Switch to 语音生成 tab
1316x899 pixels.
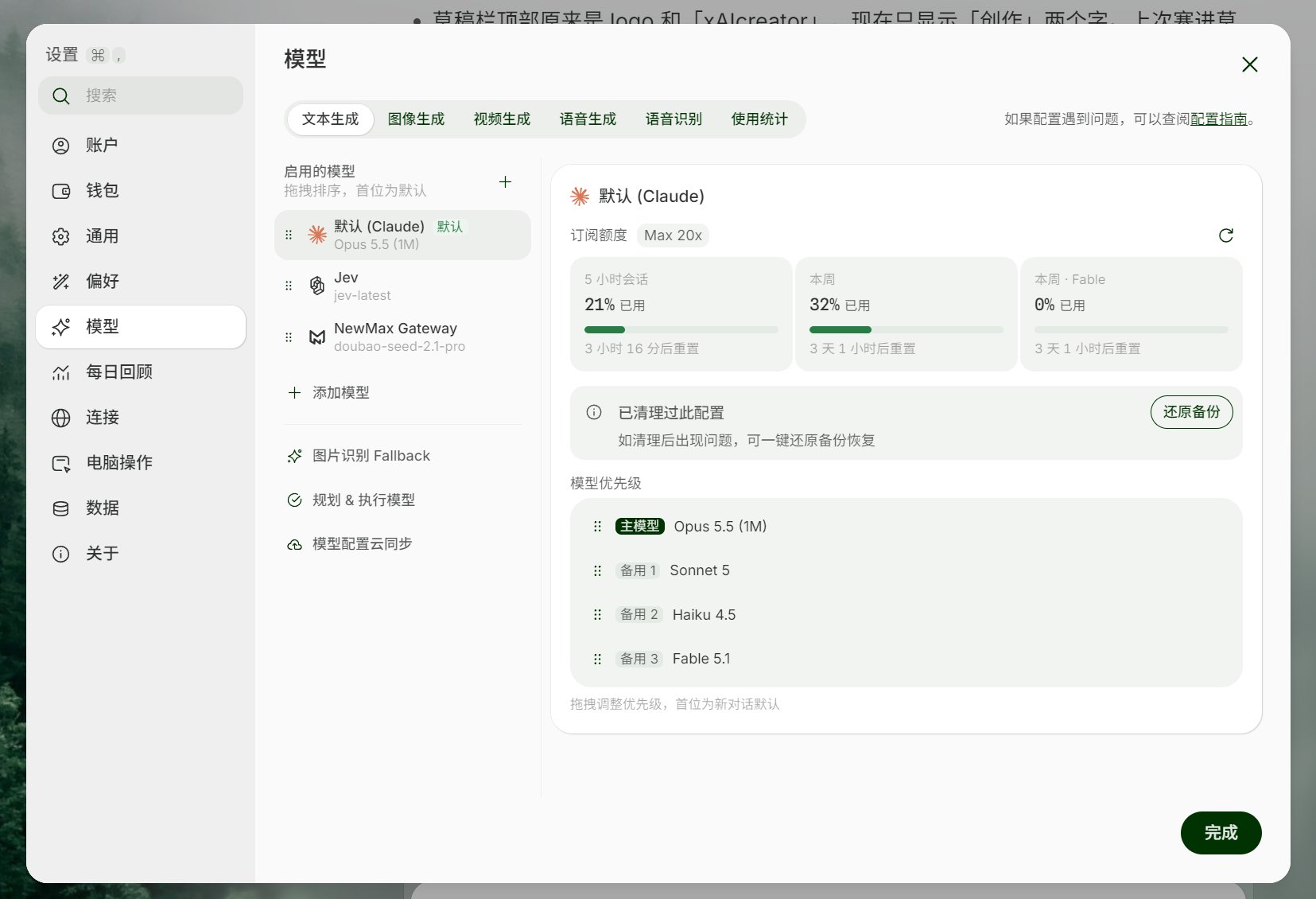click(x=588, y=119)
